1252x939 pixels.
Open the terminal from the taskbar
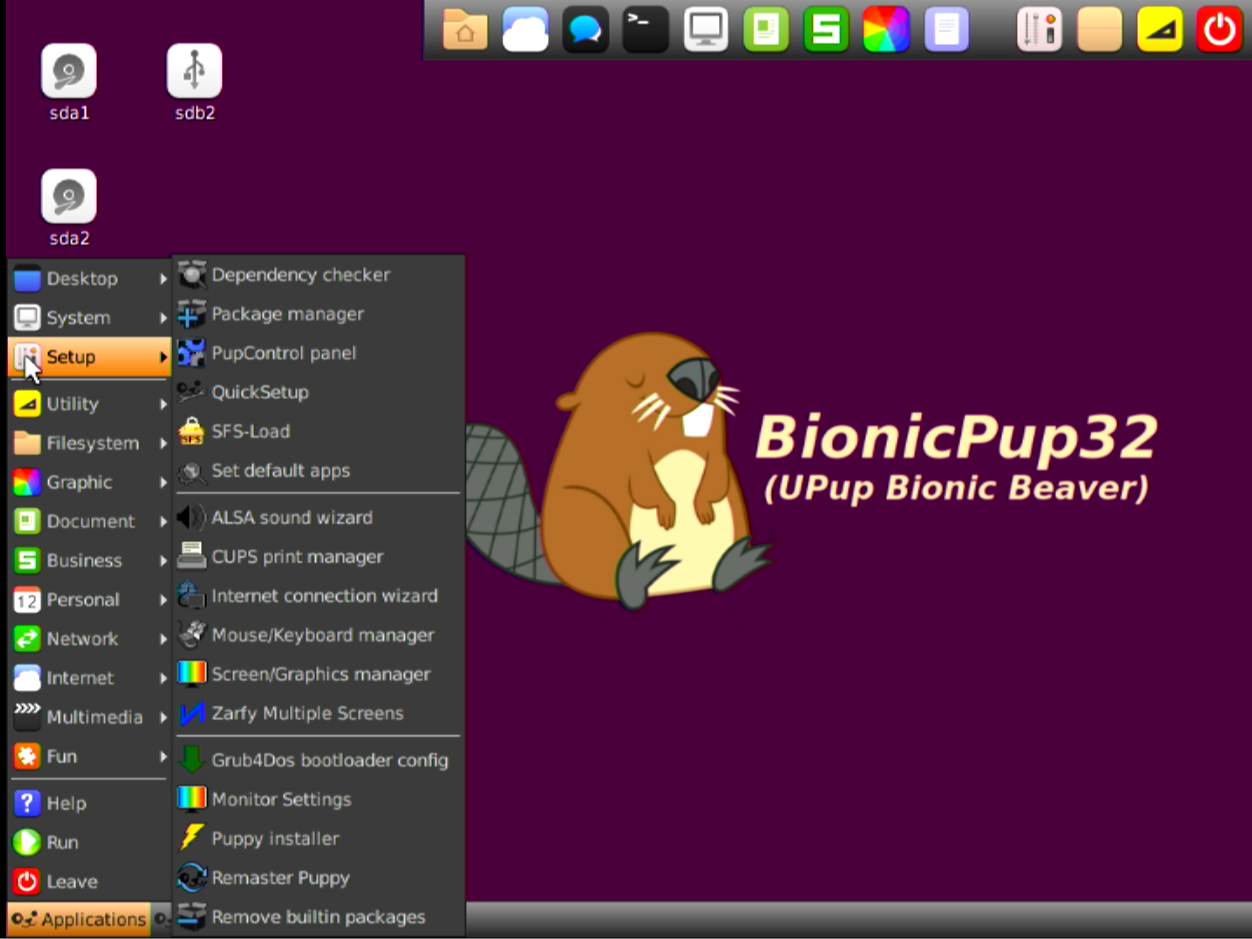pyautogui.click(x=644, y=29)
